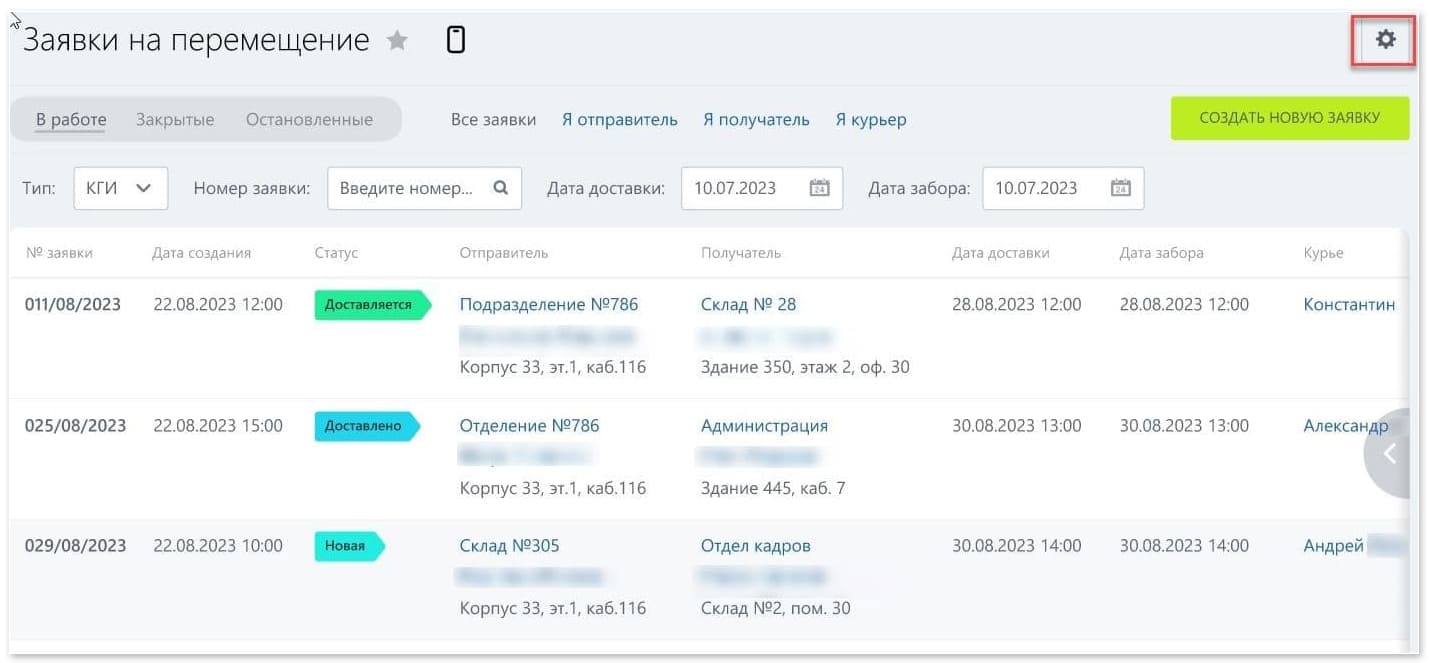1429x663 pixels.
Task: Open the settings gear icon
Action: (x=1385, y=40)
